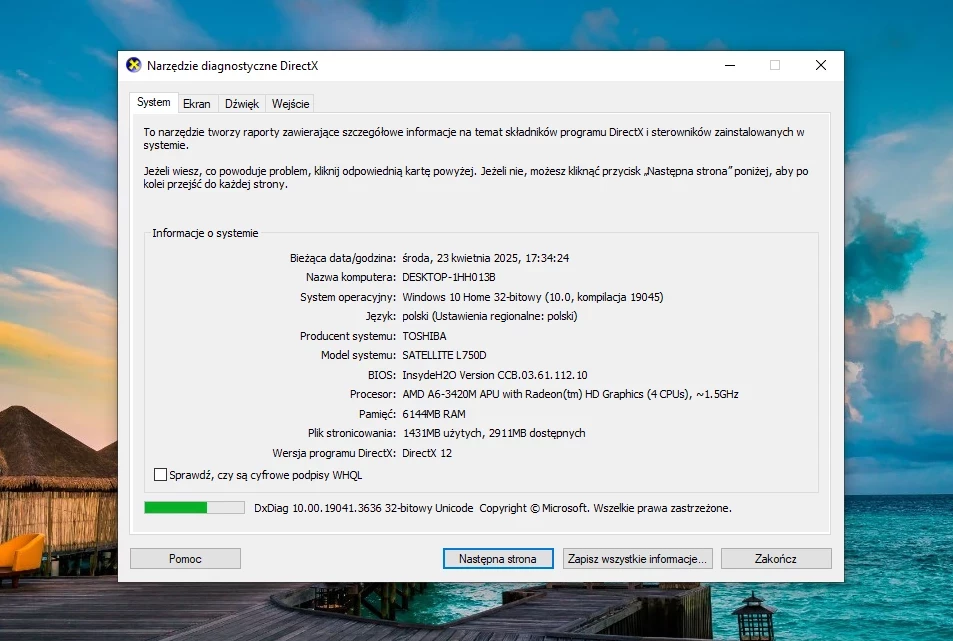Select the Wejście tab

pos(291,104)
